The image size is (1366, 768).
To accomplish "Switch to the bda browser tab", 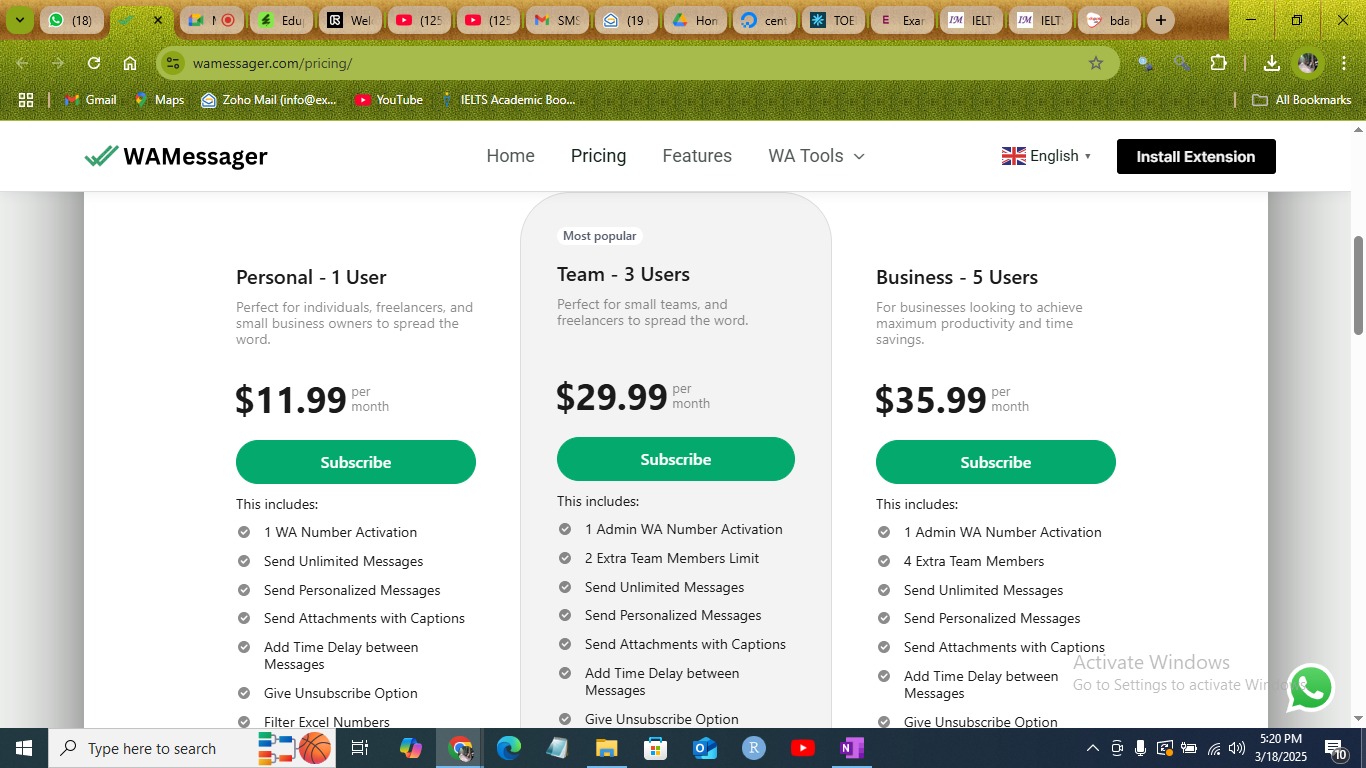I will click(x=1108, y=20).
